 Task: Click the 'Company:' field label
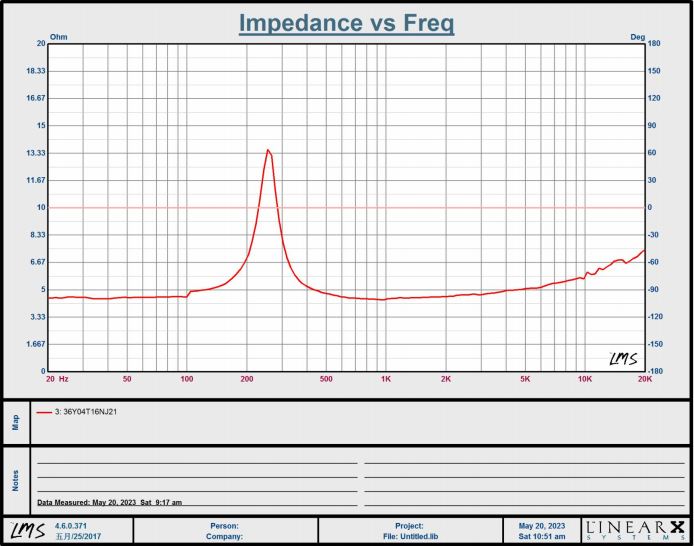click(224, 537)
